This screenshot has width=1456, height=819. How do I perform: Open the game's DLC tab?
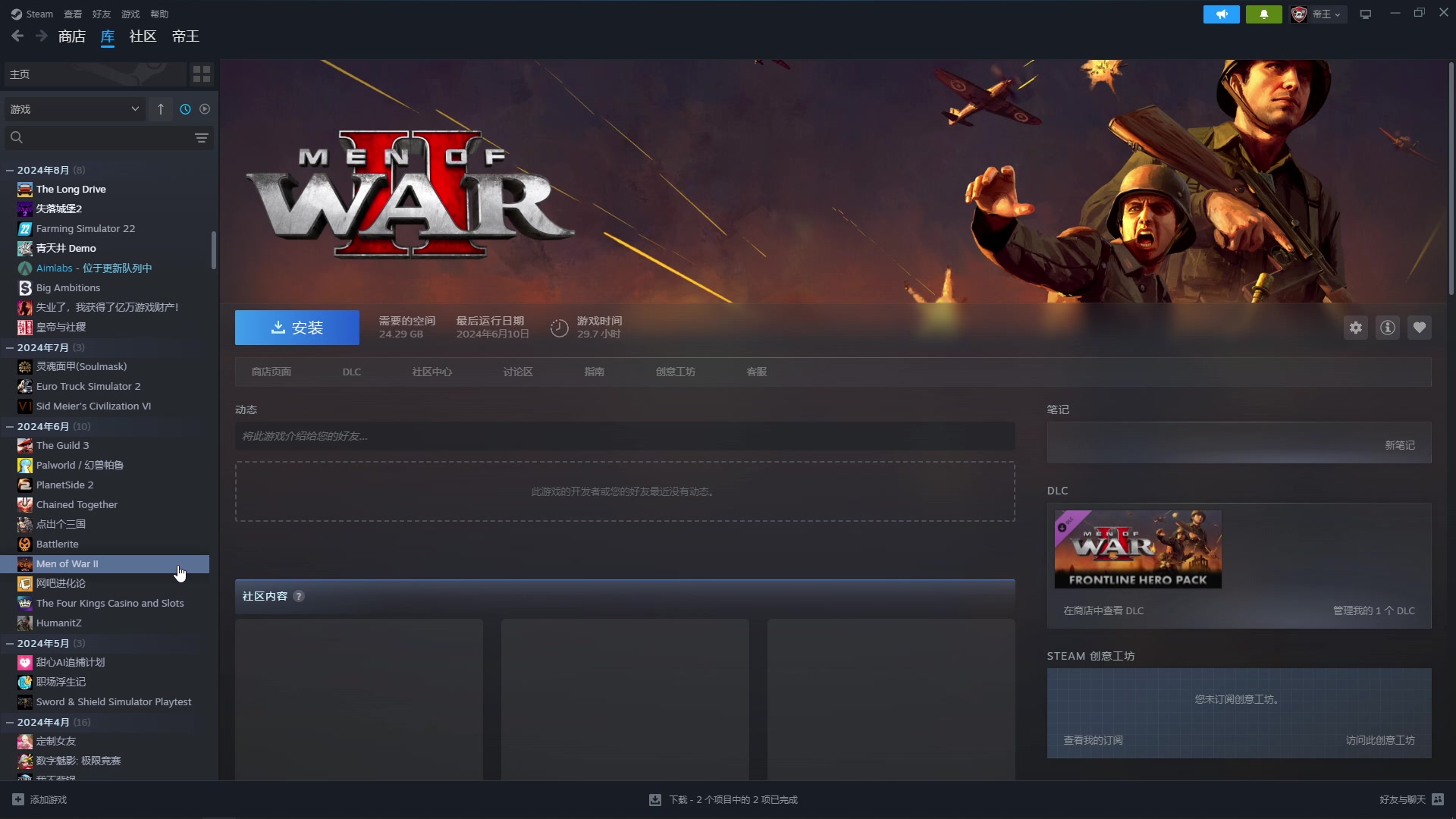(351, 372)
